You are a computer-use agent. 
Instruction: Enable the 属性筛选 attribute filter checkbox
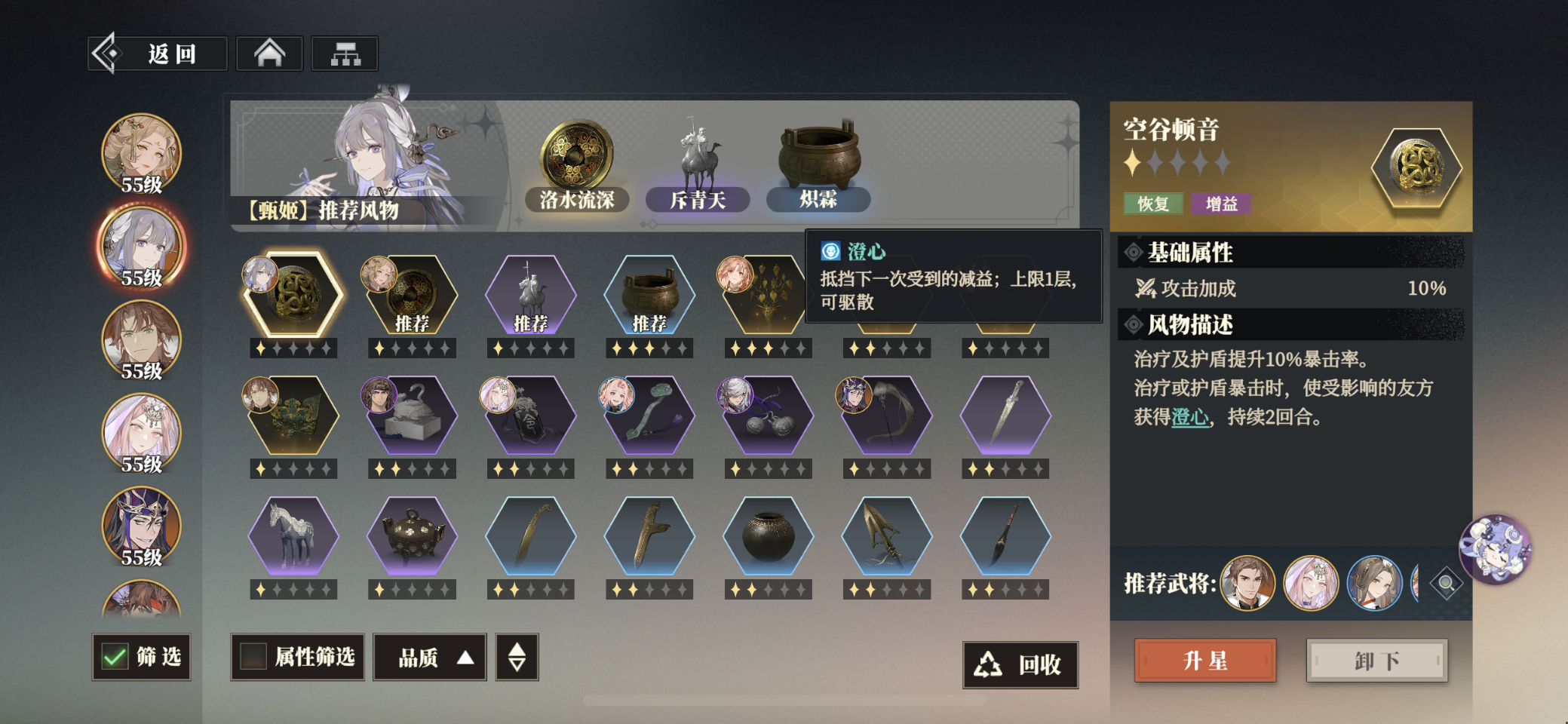253,657
